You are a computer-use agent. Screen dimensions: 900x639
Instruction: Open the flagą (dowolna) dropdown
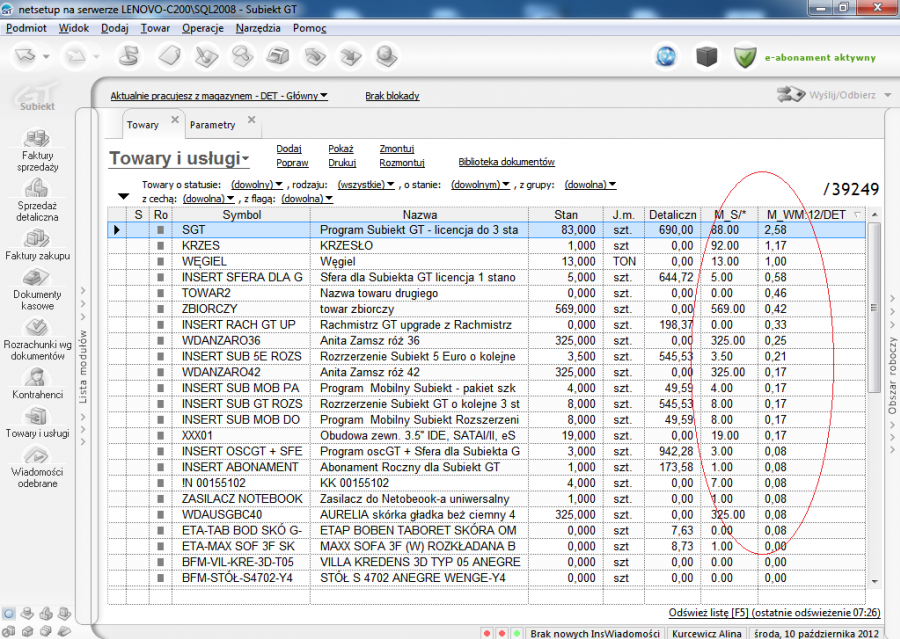coord(307,198)
